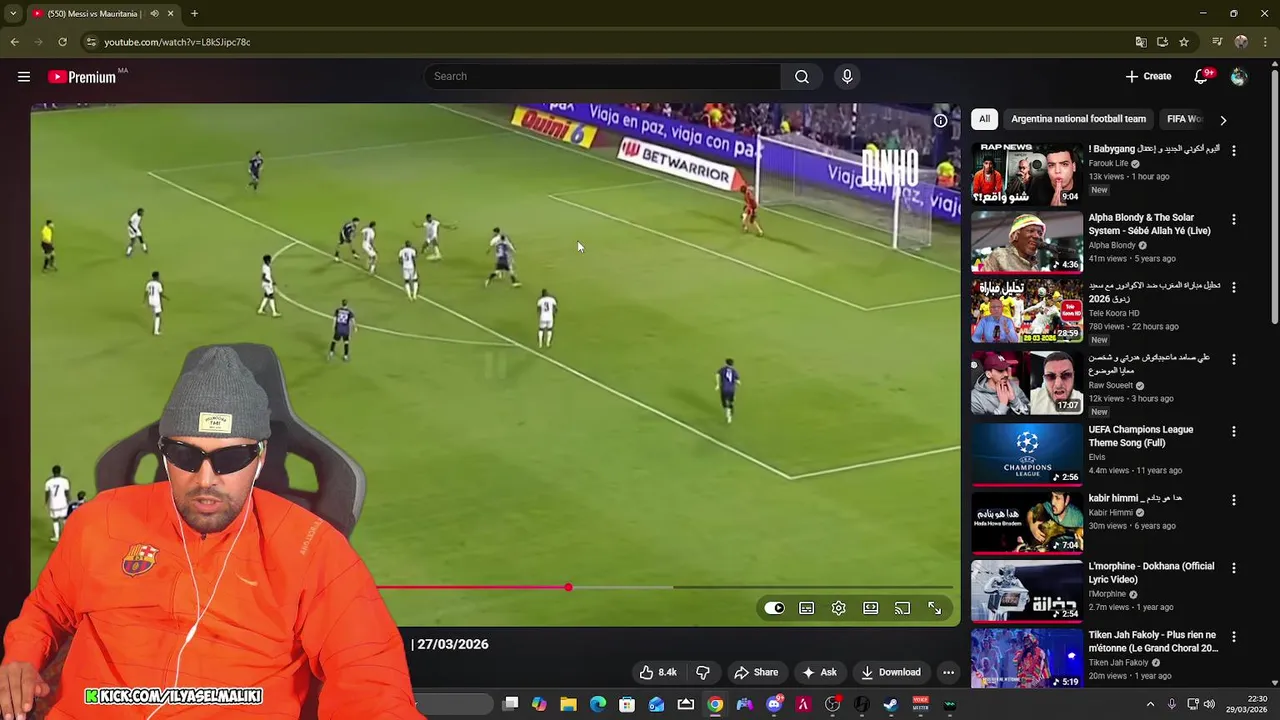Cast video using Play on TV icon
This screenshot has height=720, width=1280.
[x=903, y=608]
